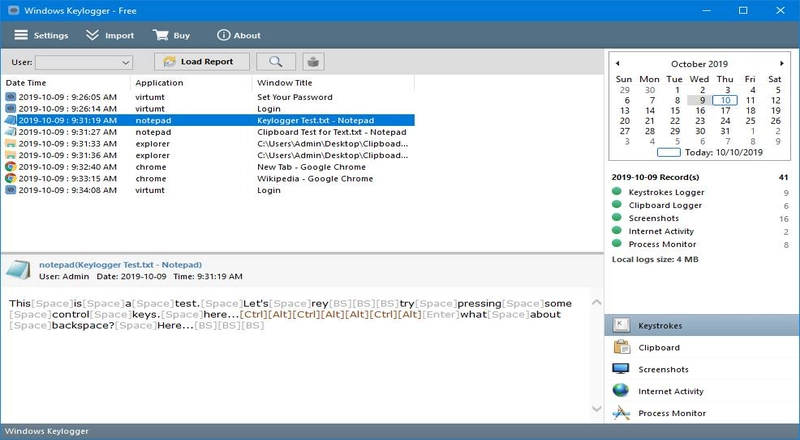800x440 pixels.
Task: Click the Screenshots monitor icon in sidebar
Action: pyautogui.click(x=621, y=369)
